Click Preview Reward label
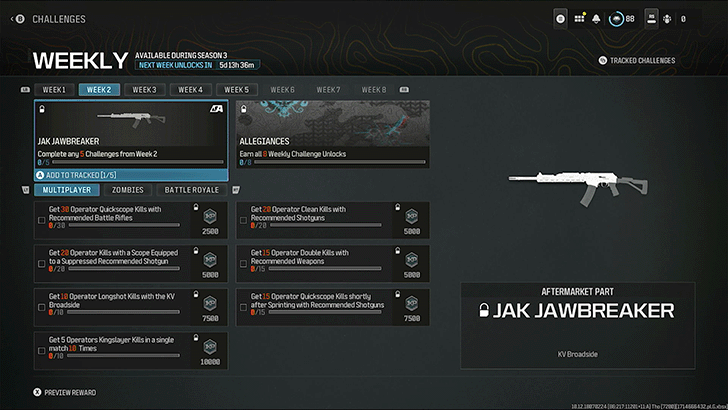728x410 pixels. pyautogui.click(x=70, y=392)
